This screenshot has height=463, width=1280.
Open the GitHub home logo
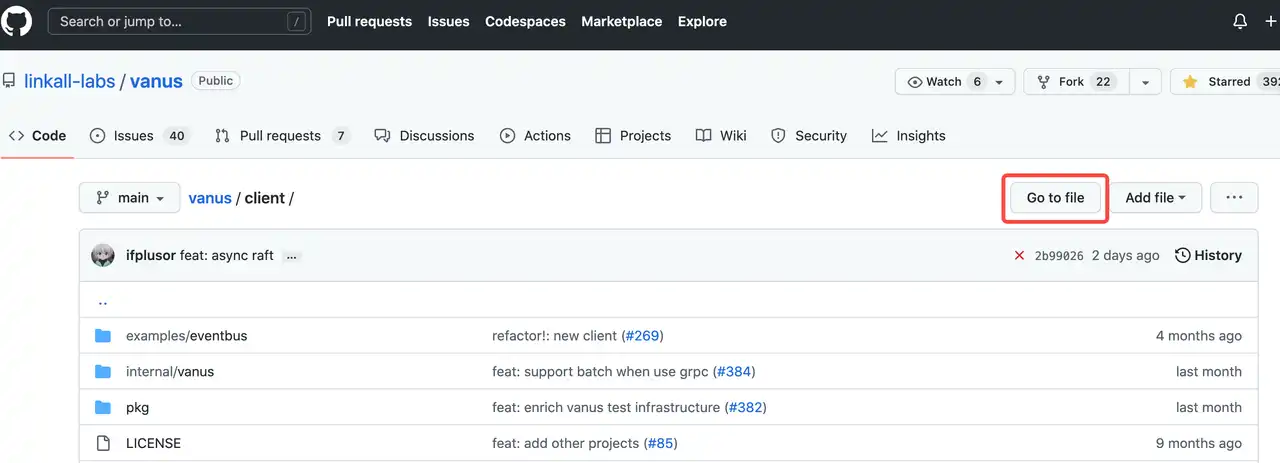pos(16,21)
